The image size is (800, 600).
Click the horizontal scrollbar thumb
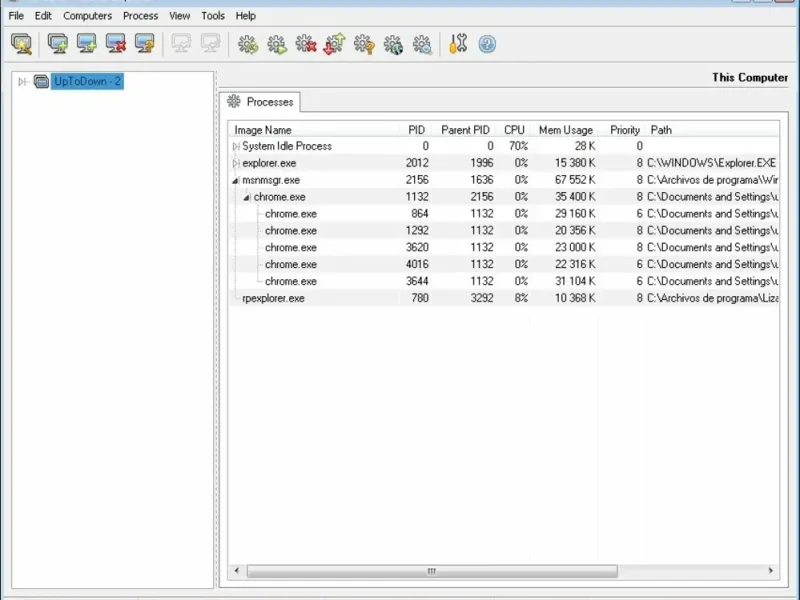432,571
